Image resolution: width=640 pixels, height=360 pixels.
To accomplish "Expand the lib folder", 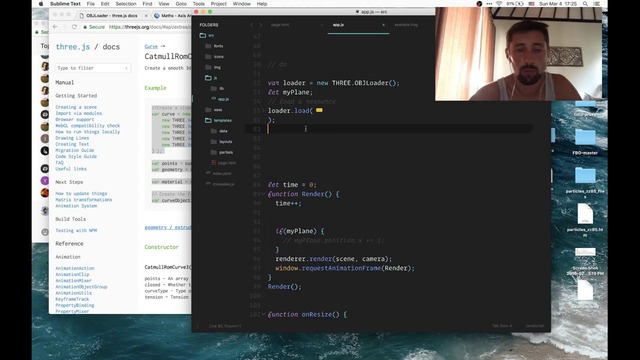I will 218,89.
